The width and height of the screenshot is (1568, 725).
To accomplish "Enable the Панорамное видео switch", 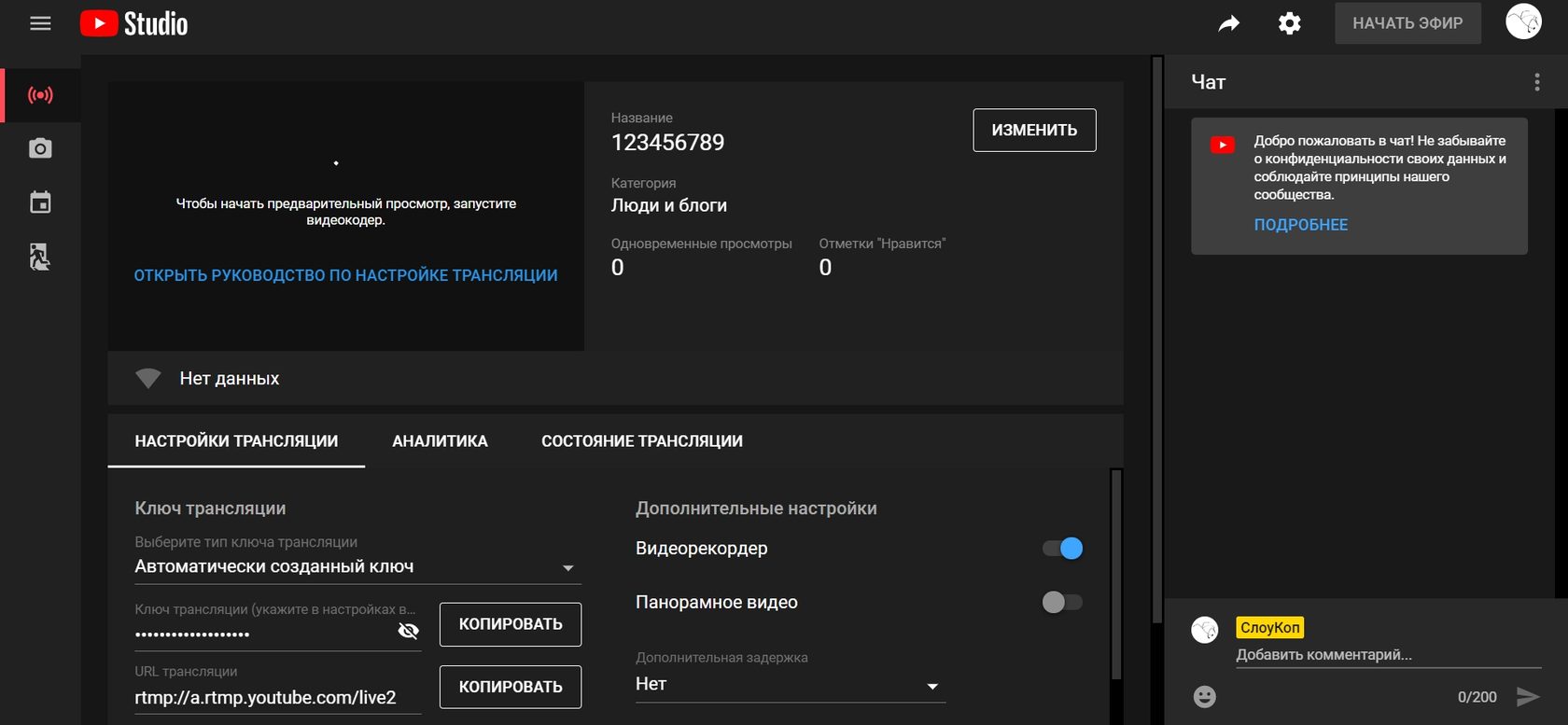I will 1063,602.
